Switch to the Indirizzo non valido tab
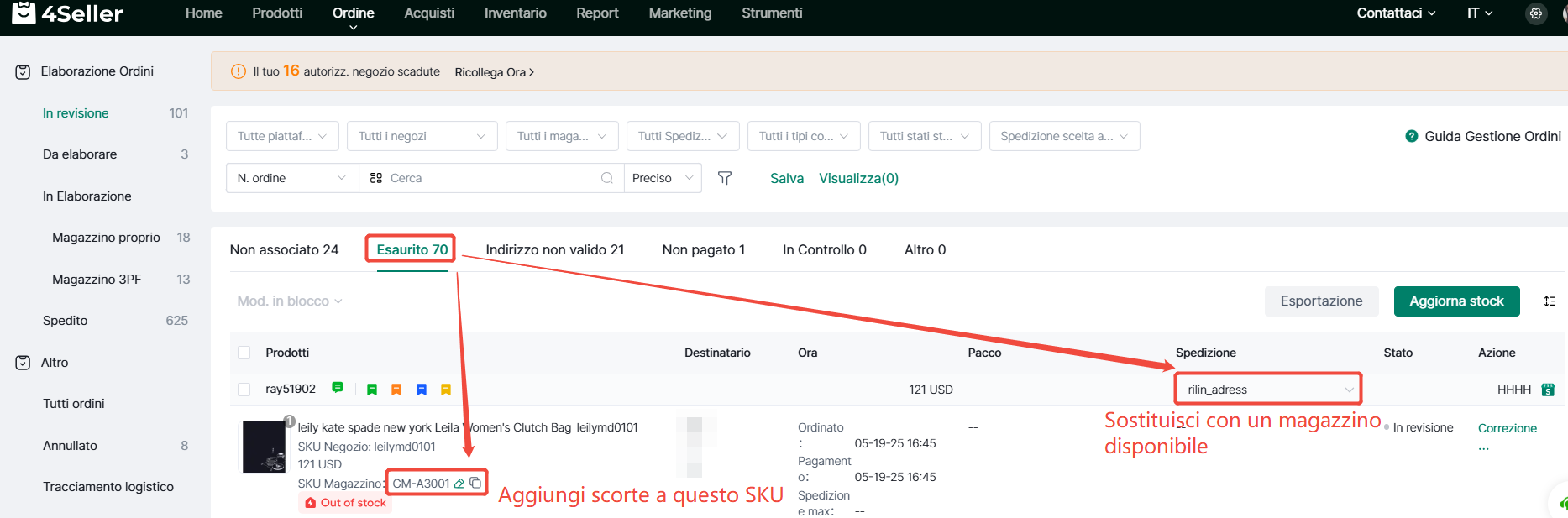The height and width of the screenshot is (518, 1568). (554, 249)
